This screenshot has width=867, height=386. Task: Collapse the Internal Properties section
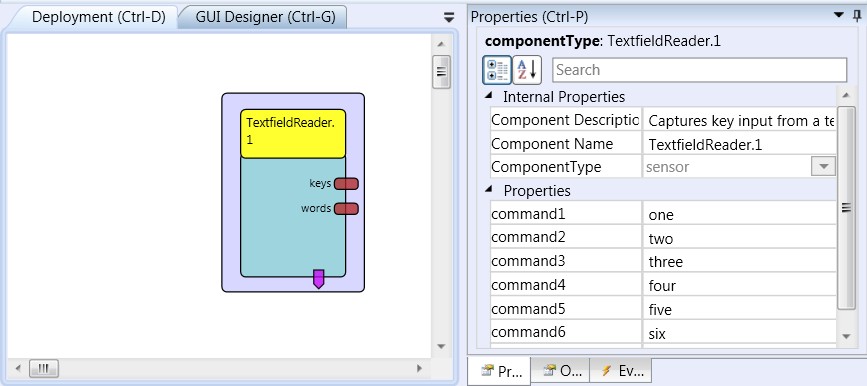[489, 95]
